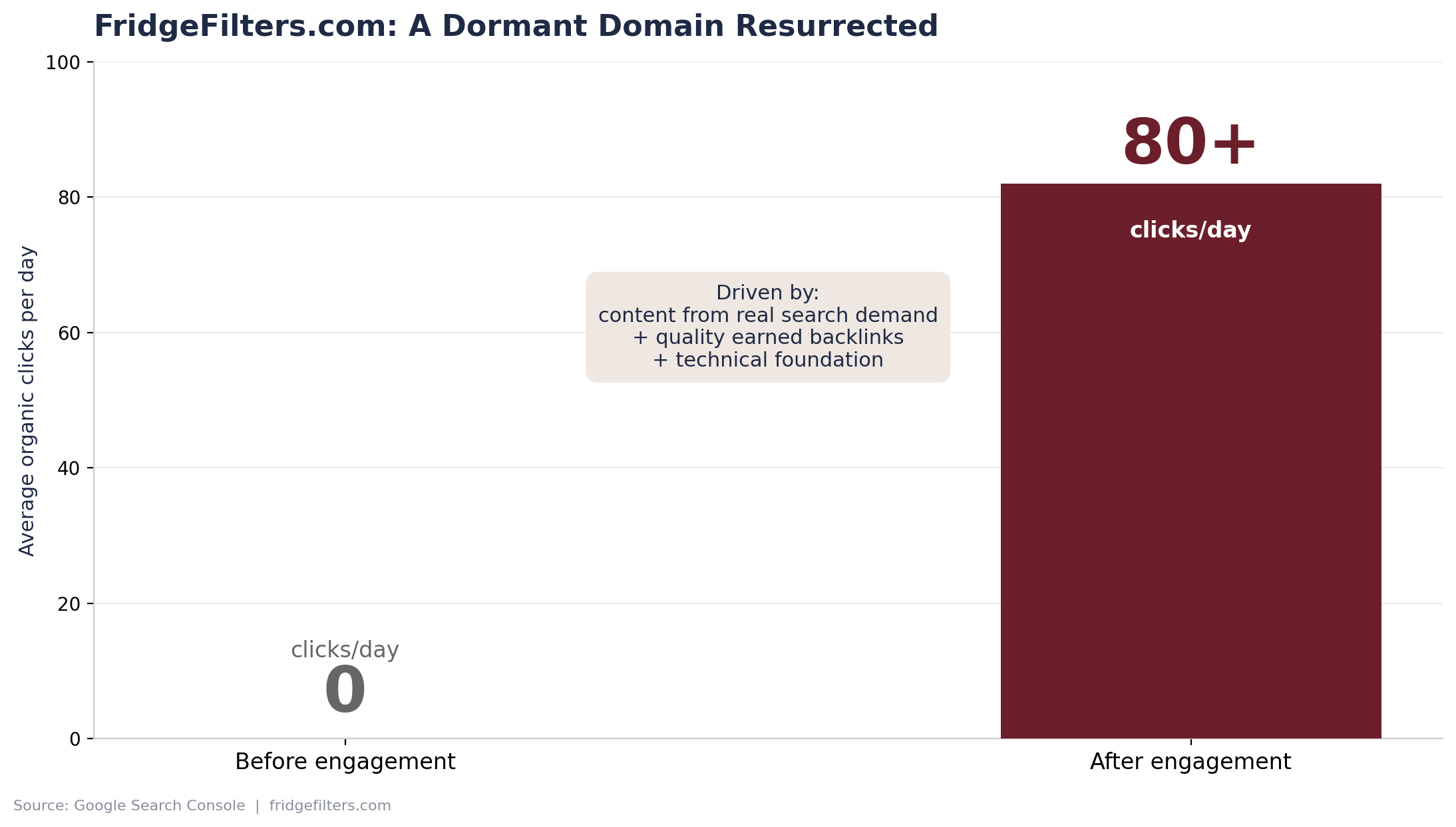Viewport: 1456px width, 827px height.
Task: Click the "Driven by:" annotation line
Action: (x=768, y=293)
